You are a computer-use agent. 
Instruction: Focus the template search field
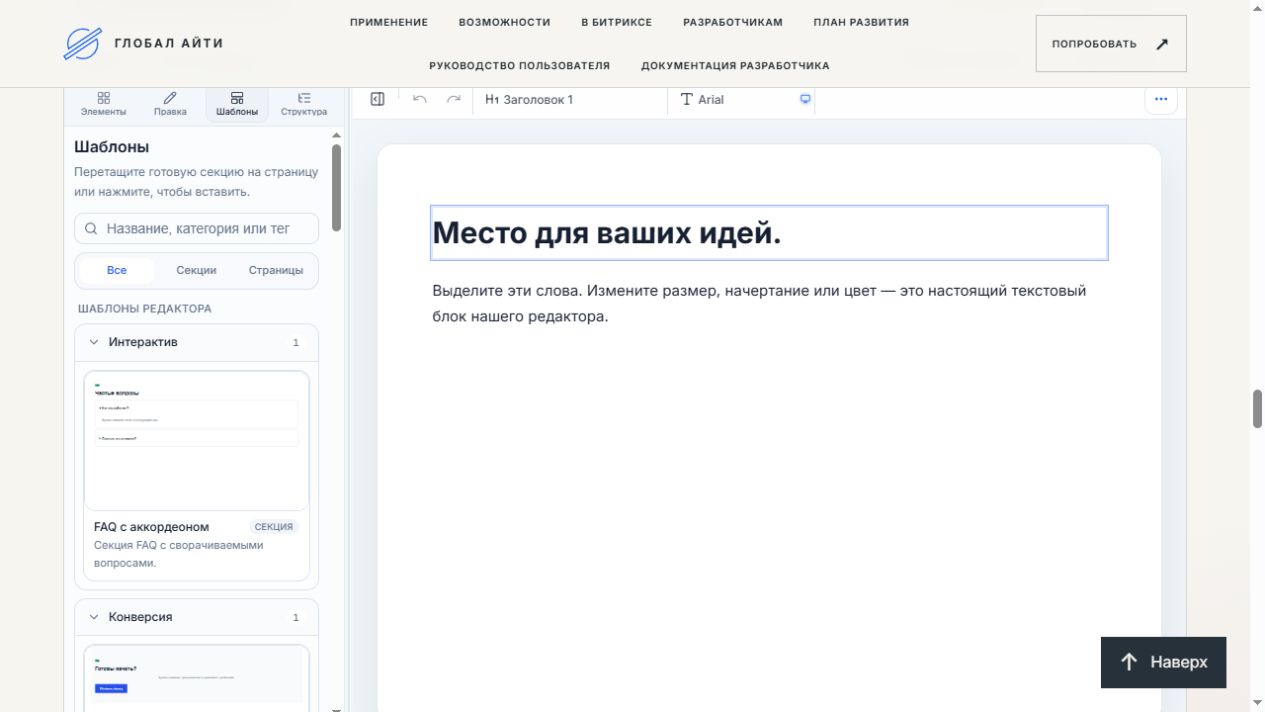pyautogui.click(x=197, y=228)
